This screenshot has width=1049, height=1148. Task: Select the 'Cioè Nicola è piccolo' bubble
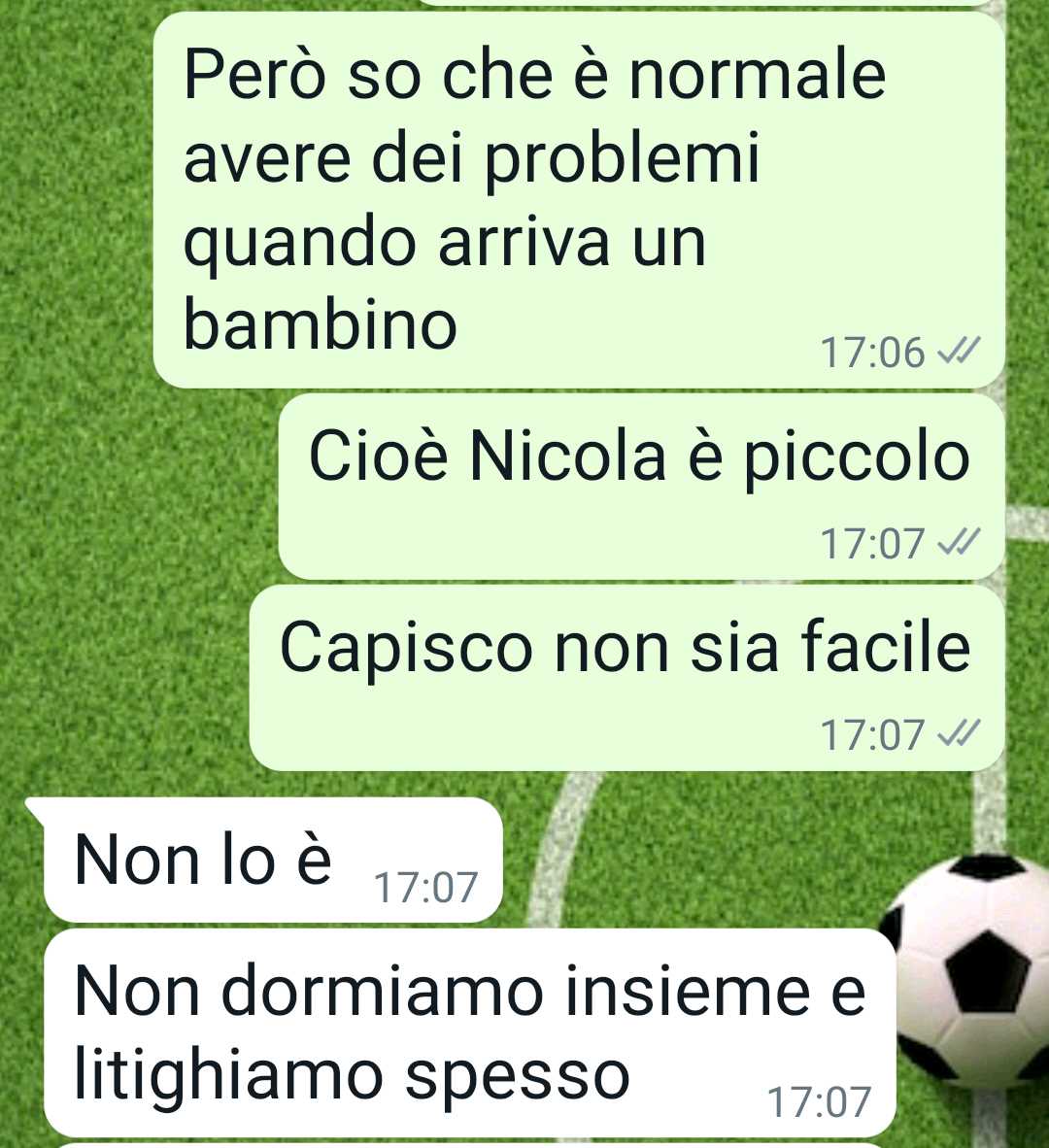641,488
